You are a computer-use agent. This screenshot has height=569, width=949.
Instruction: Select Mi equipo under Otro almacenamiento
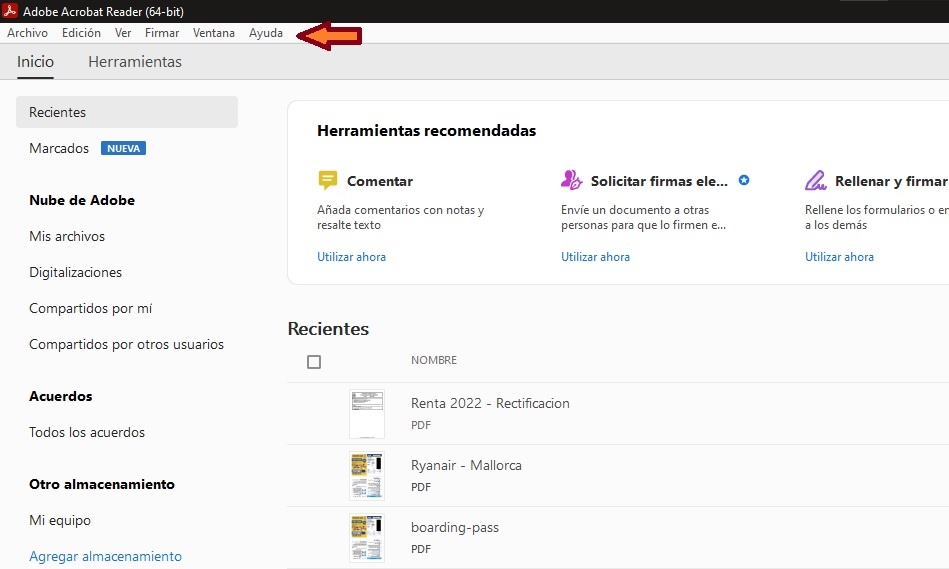[x=60, y=521]
